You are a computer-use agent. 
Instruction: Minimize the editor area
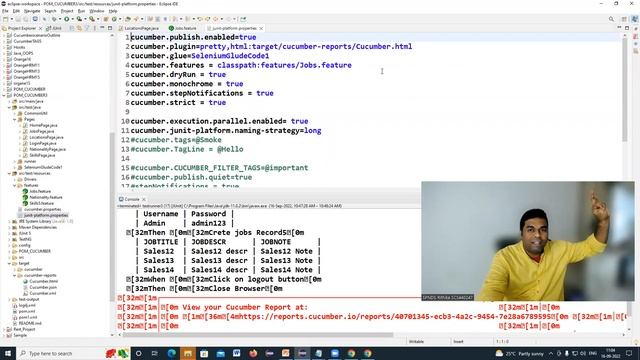click(619, 28)
